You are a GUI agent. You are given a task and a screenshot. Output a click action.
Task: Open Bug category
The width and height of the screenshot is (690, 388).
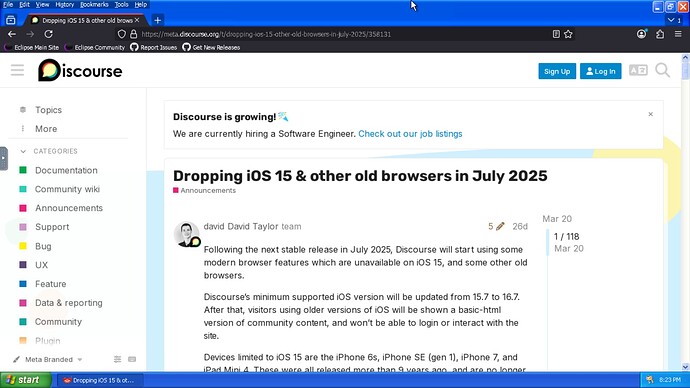tap(43, 246)
